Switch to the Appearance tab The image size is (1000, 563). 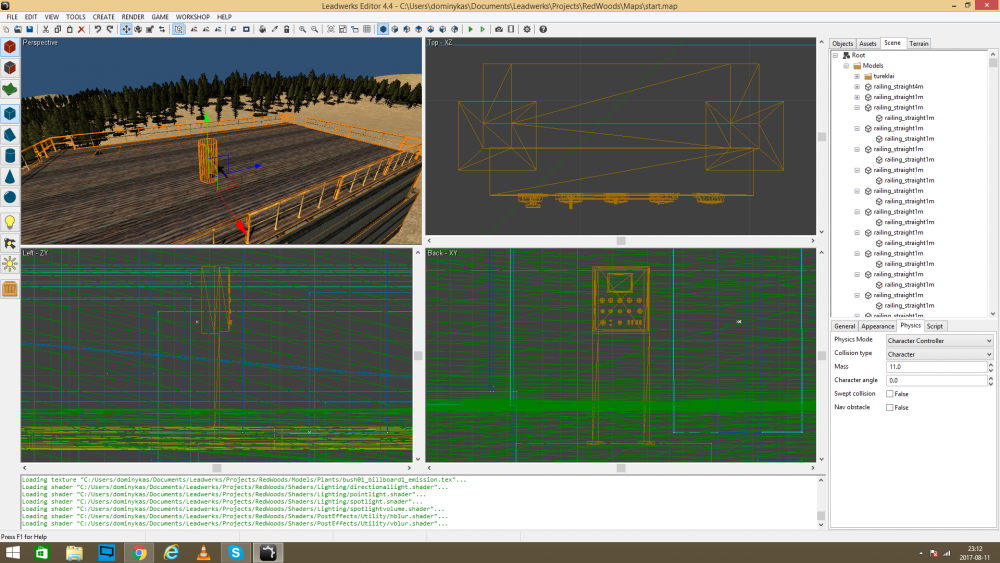877,326
